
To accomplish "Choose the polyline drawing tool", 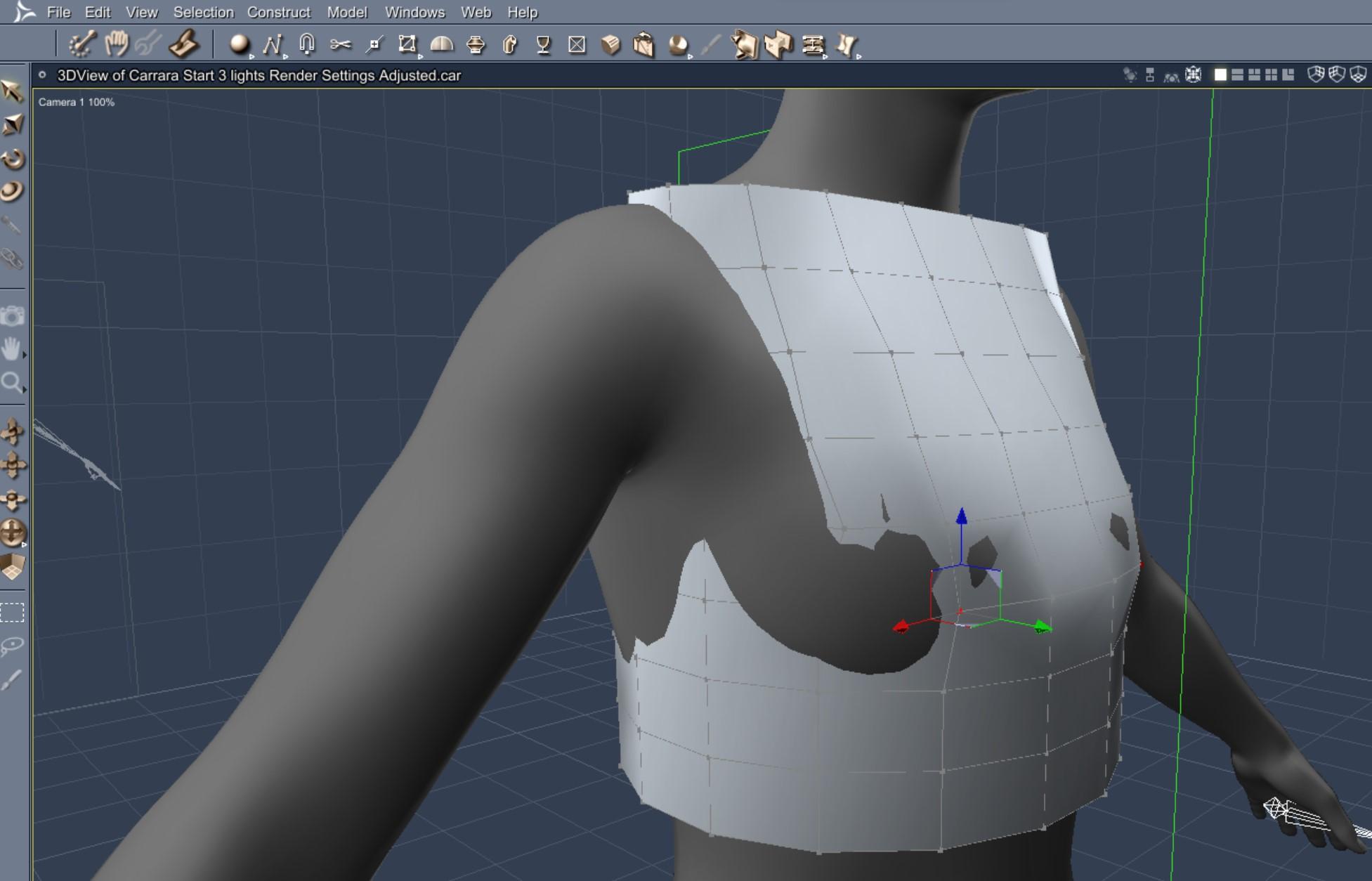I will click(x=272, y=45).
